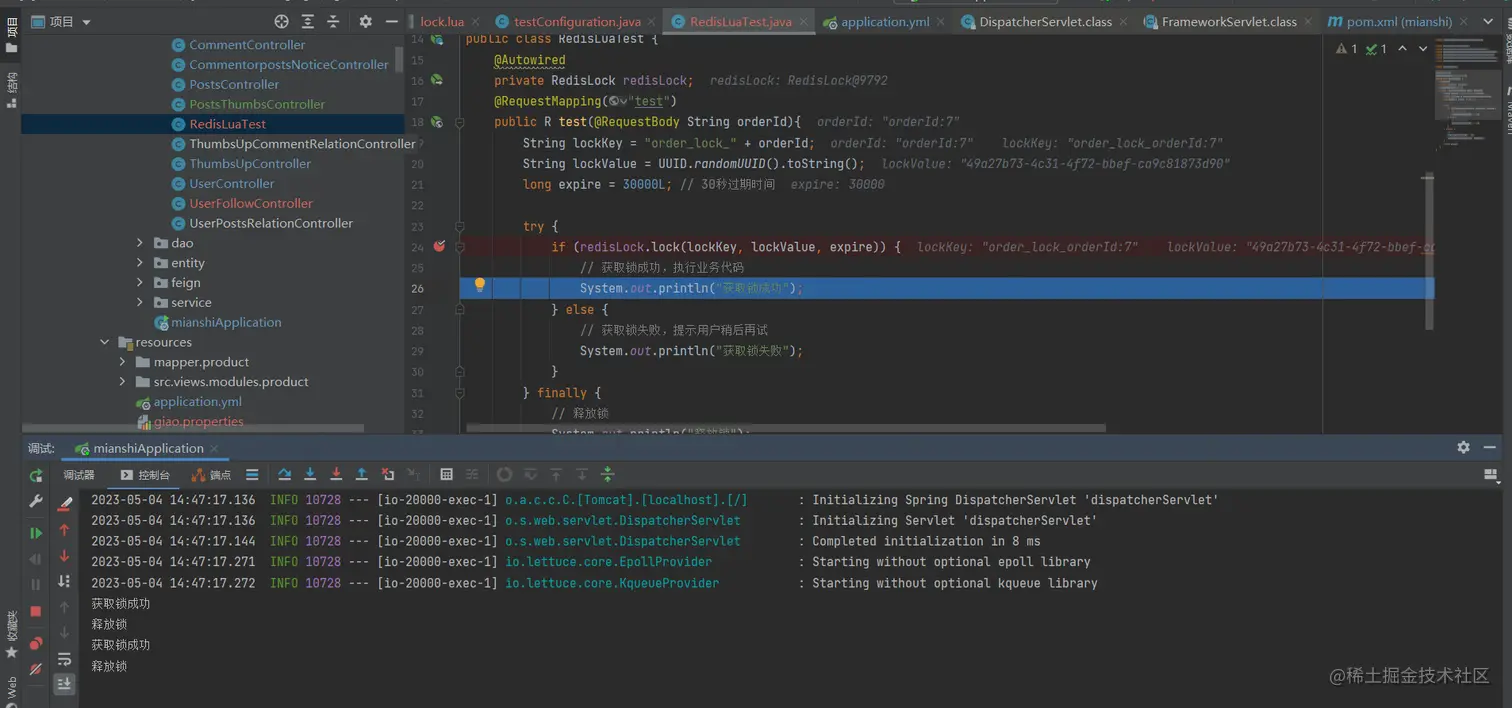Fold the else block at line 27
This screenshot has width=1512, height=708.
pyautogui.click(x=460, y=309)
